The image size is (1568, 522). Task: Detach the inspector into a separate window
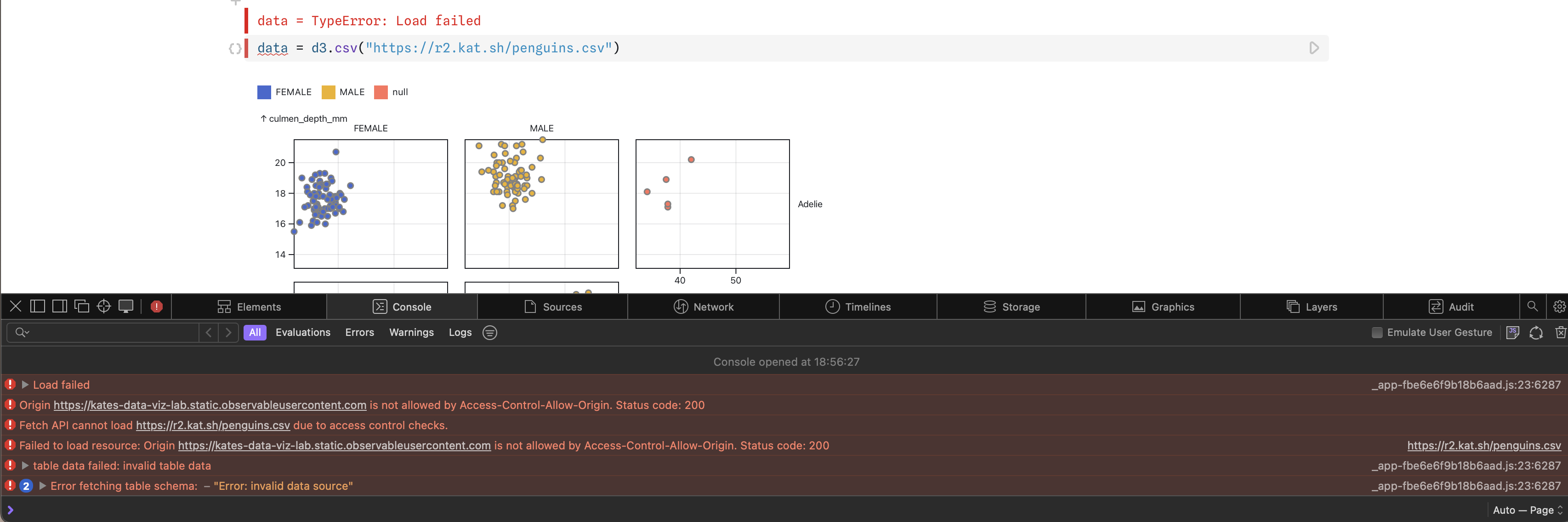81,306
